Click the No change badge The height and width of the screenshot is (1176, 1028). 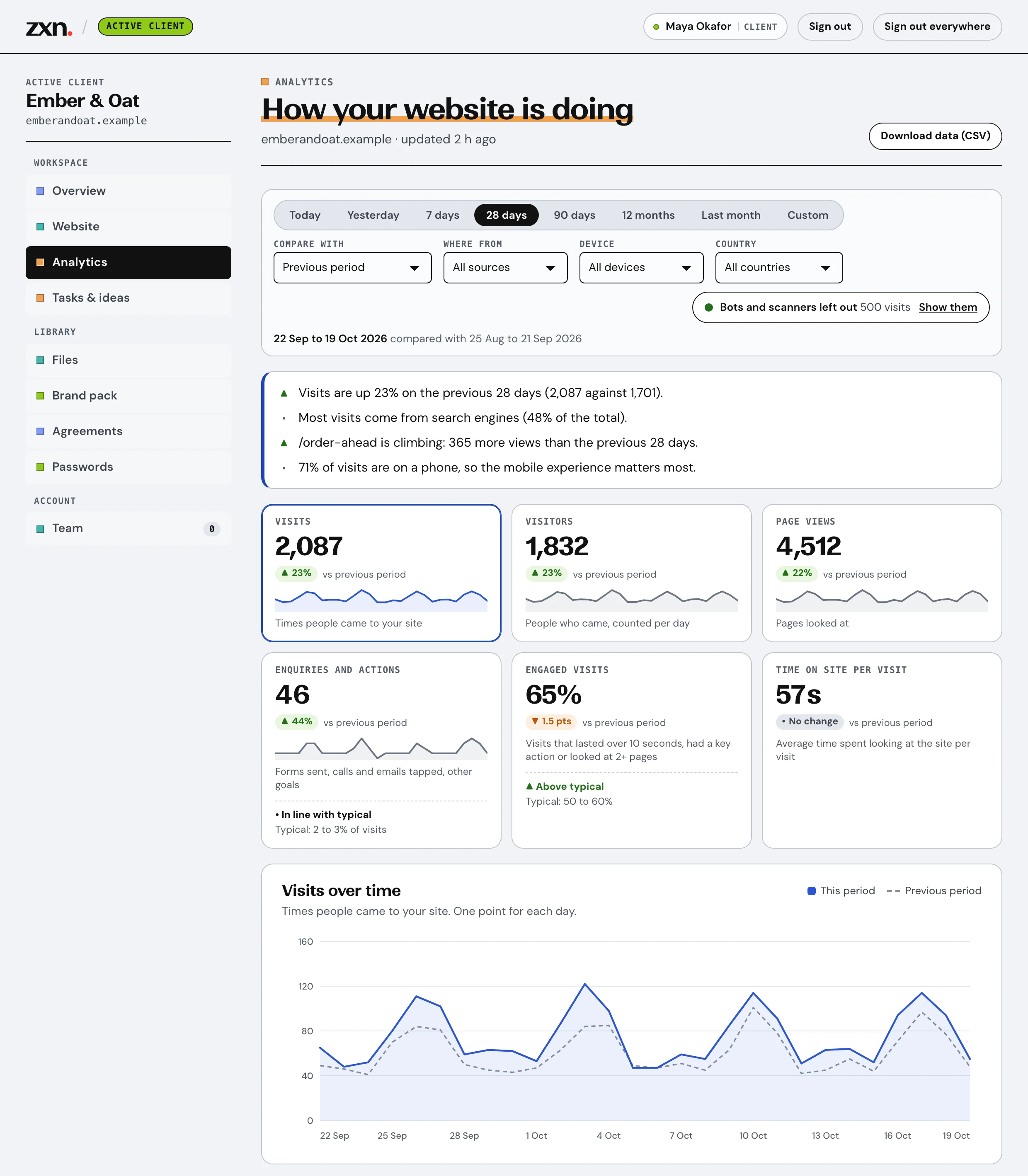[810, 722]
